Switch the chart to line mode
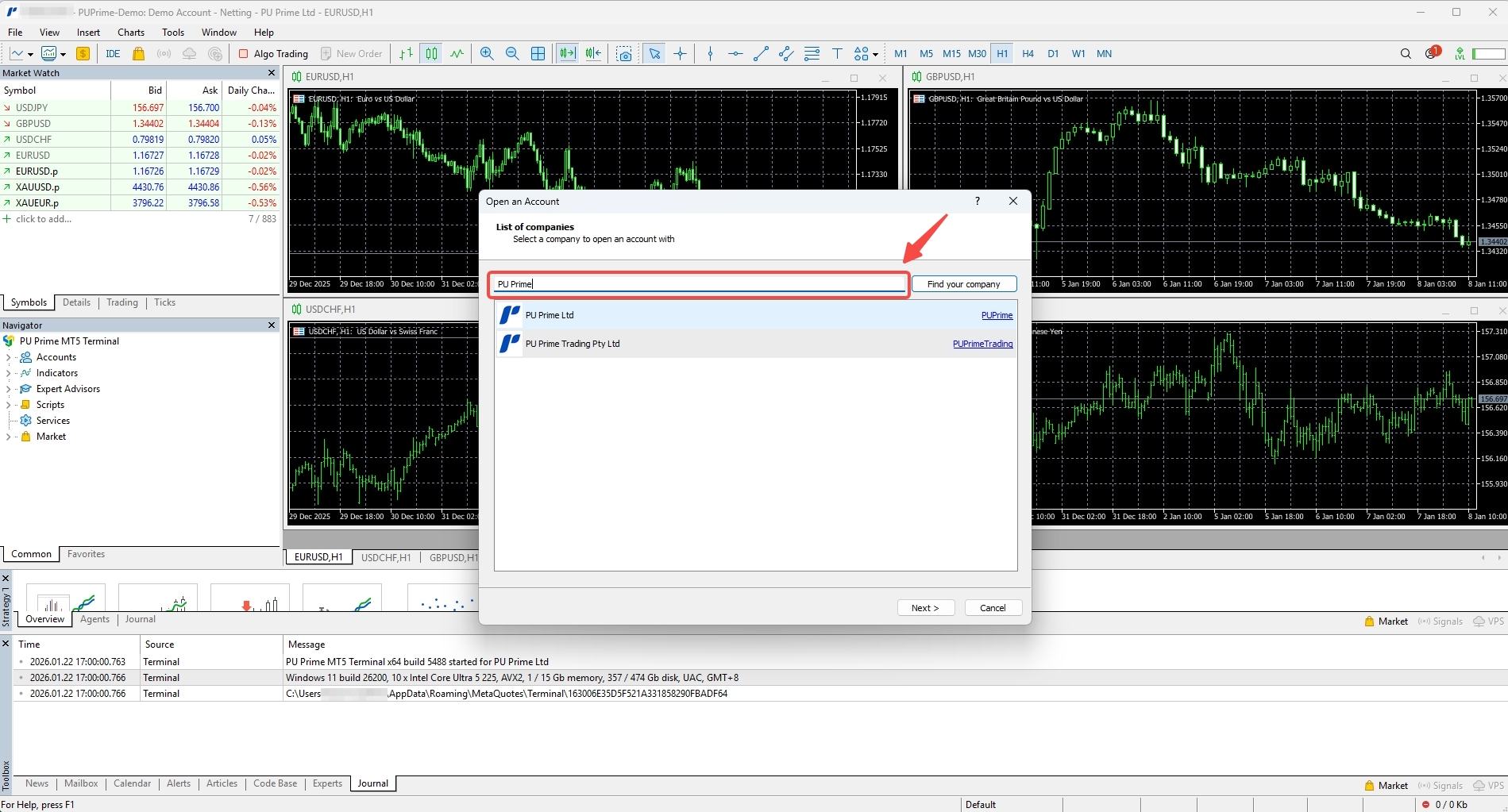This screenshot has width=1508, height=812. pos(457,53)
